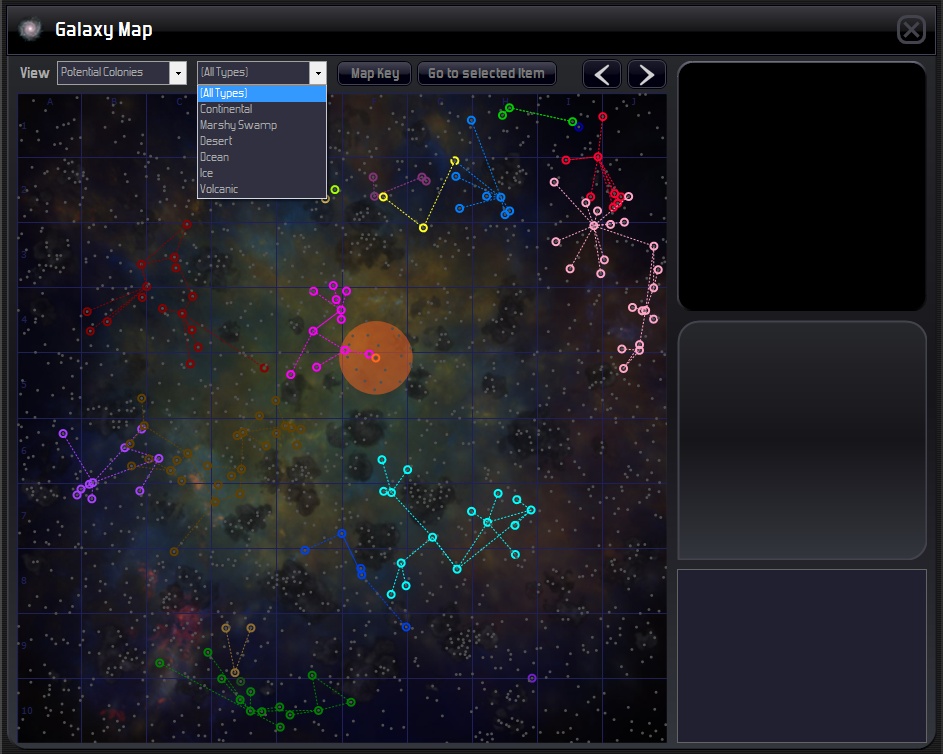Open the Potential Colonies view dropdown arrow
Screen dimensions: 943x754
178,73
